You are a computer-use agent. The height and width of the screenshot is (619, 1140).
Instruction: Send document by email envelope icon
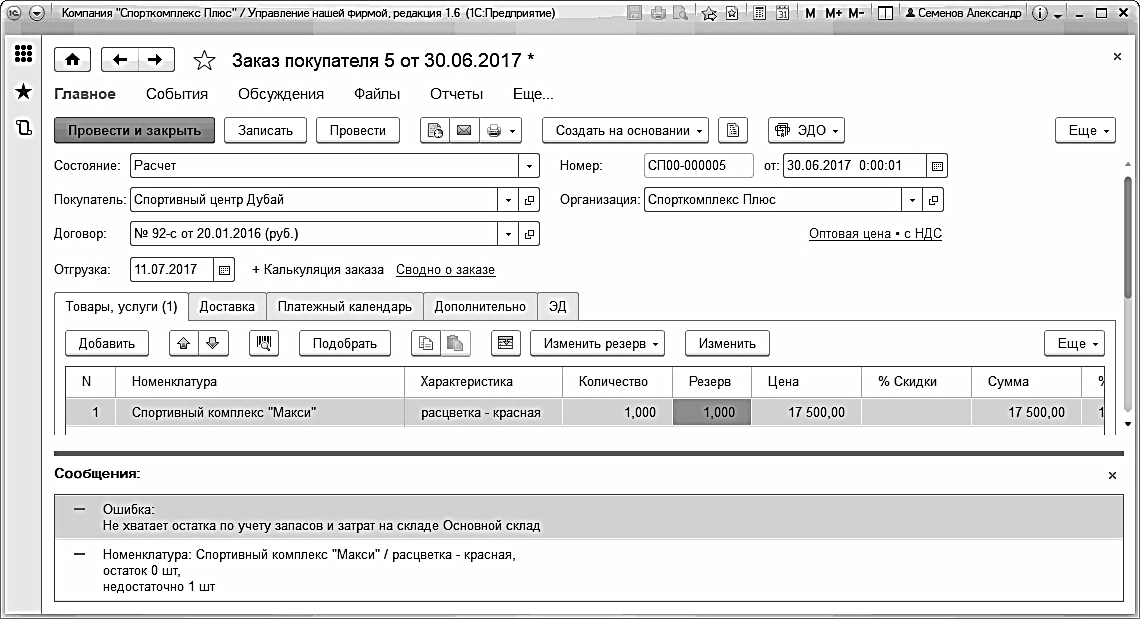click(463, 131)
